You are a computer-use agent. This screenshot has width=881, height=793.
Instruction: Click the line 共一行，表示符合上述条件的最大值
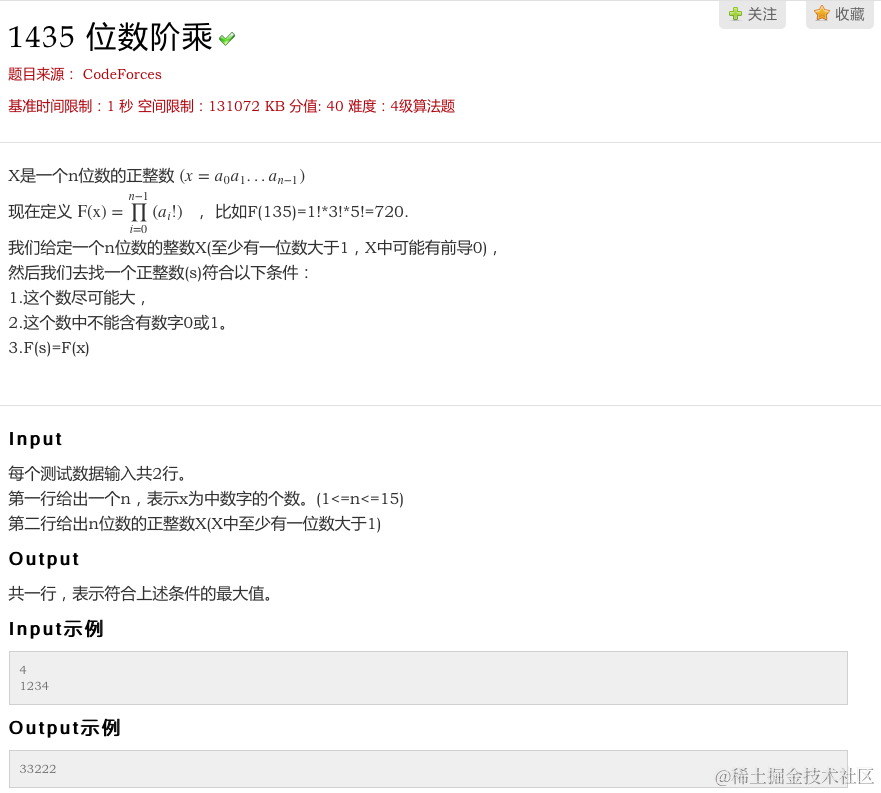[x=140, y=593]
